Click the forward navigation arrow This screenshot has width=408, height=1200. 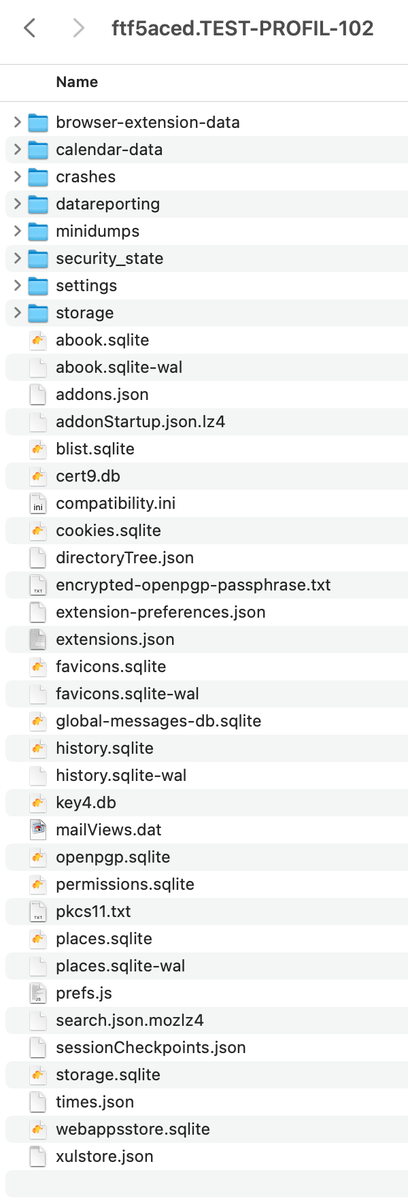coord(79,29)
